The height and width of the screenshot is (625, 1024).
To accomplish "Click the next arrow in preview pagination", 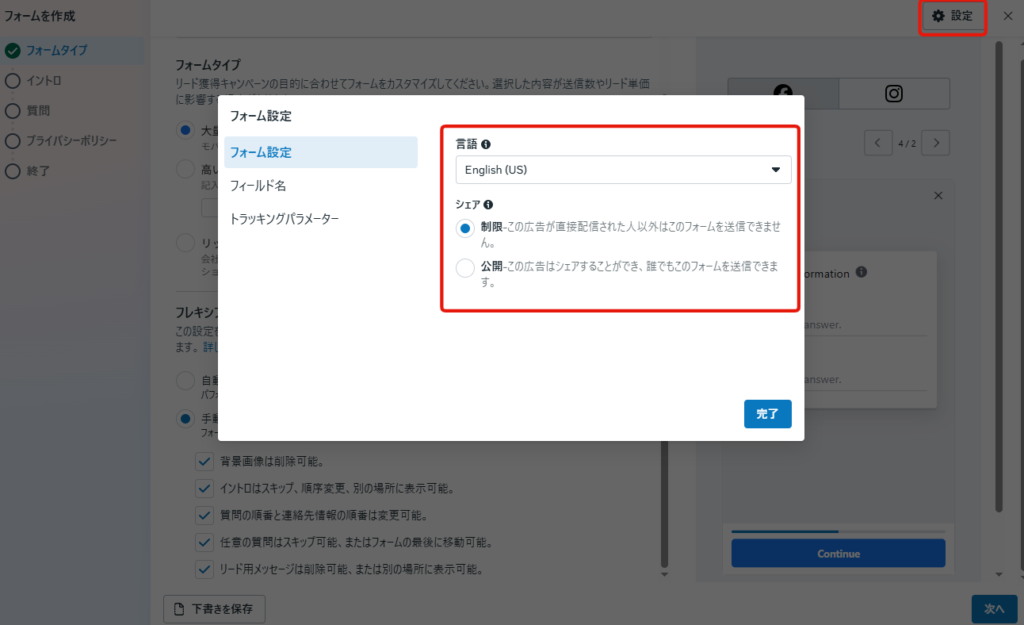I will click(934, 142).
